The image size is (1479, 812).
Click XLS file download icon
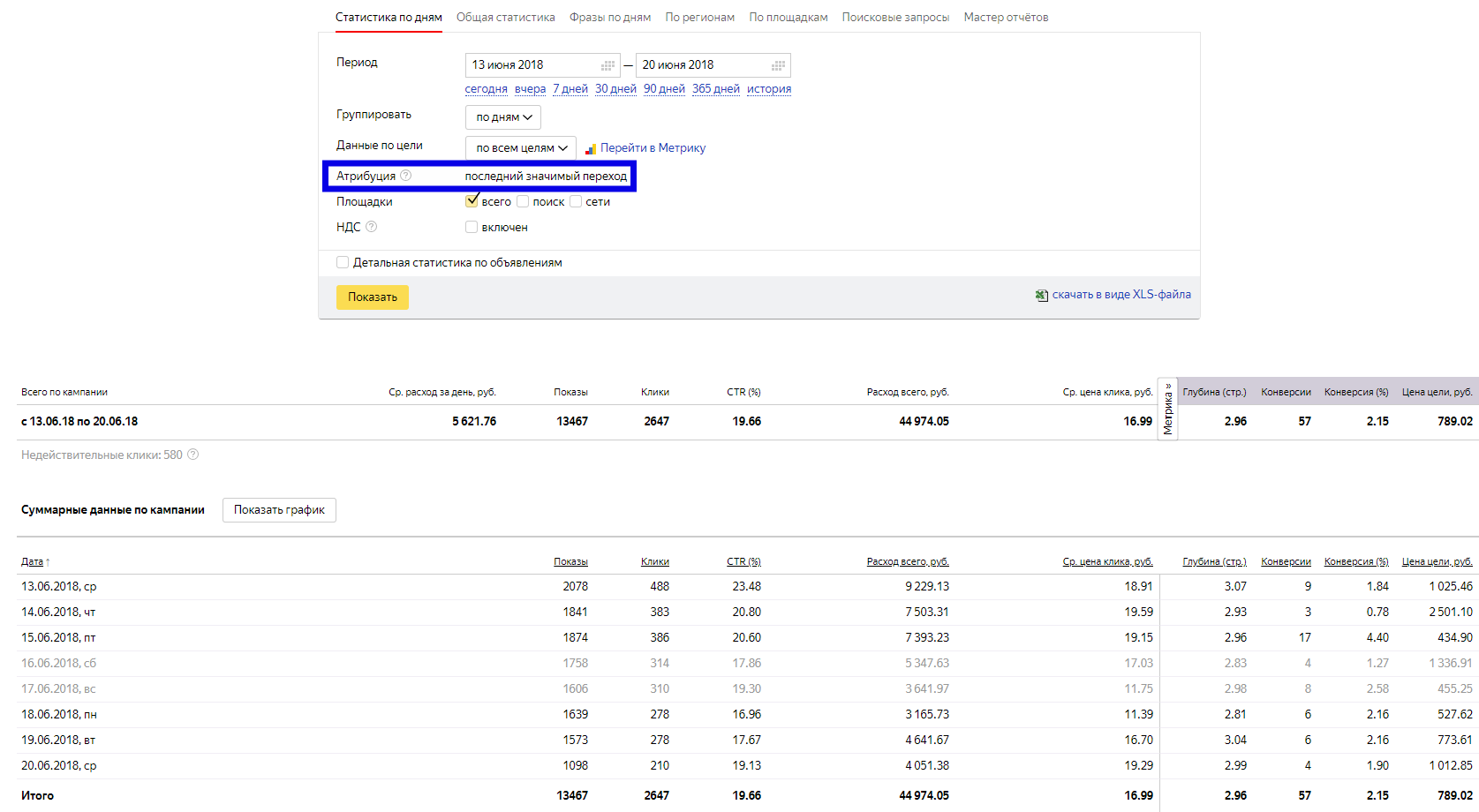click(x=1042, y=296)
